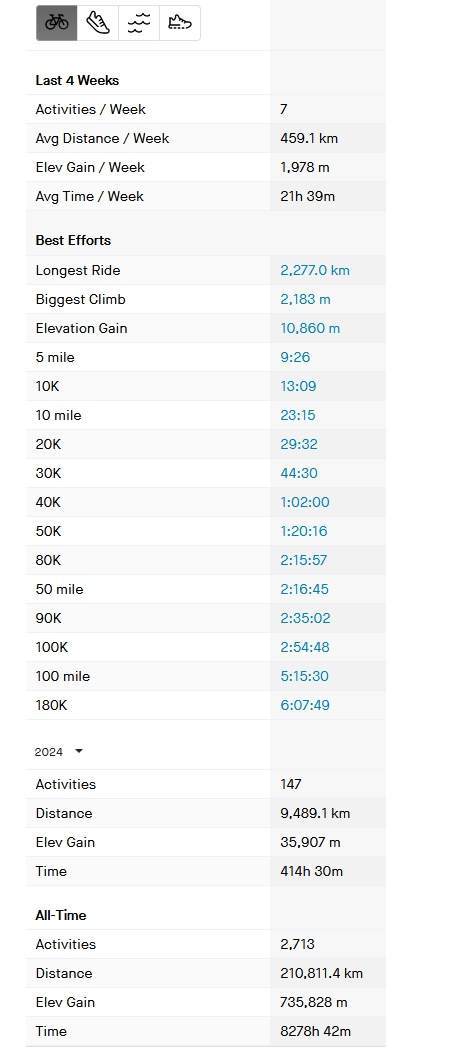
Task: Open the 2024 year dropdown
Action: tap(59, 751)
